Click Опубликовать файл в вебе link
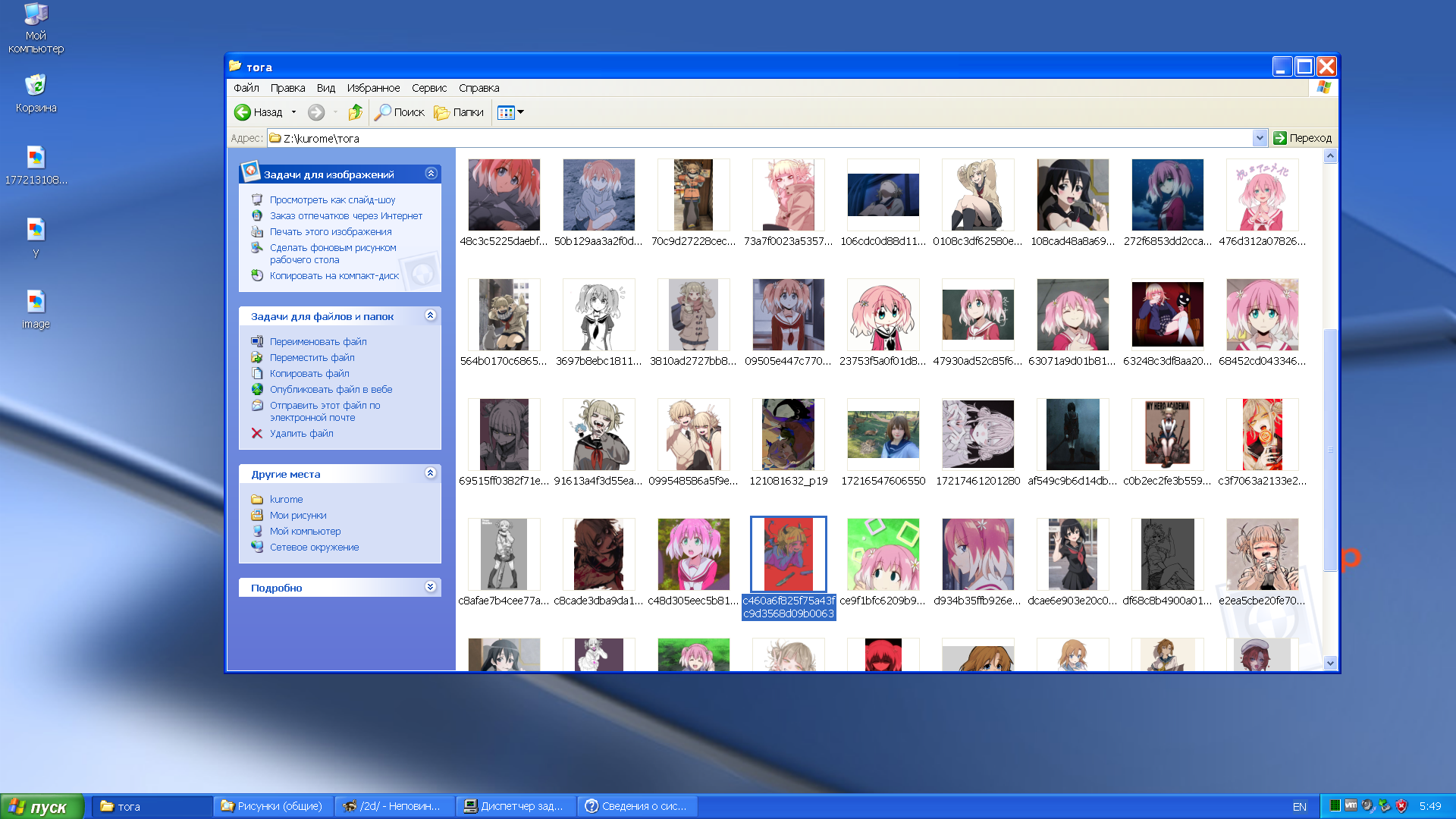The height and width of the screenshot is (819, 1456). pos(331,390)
